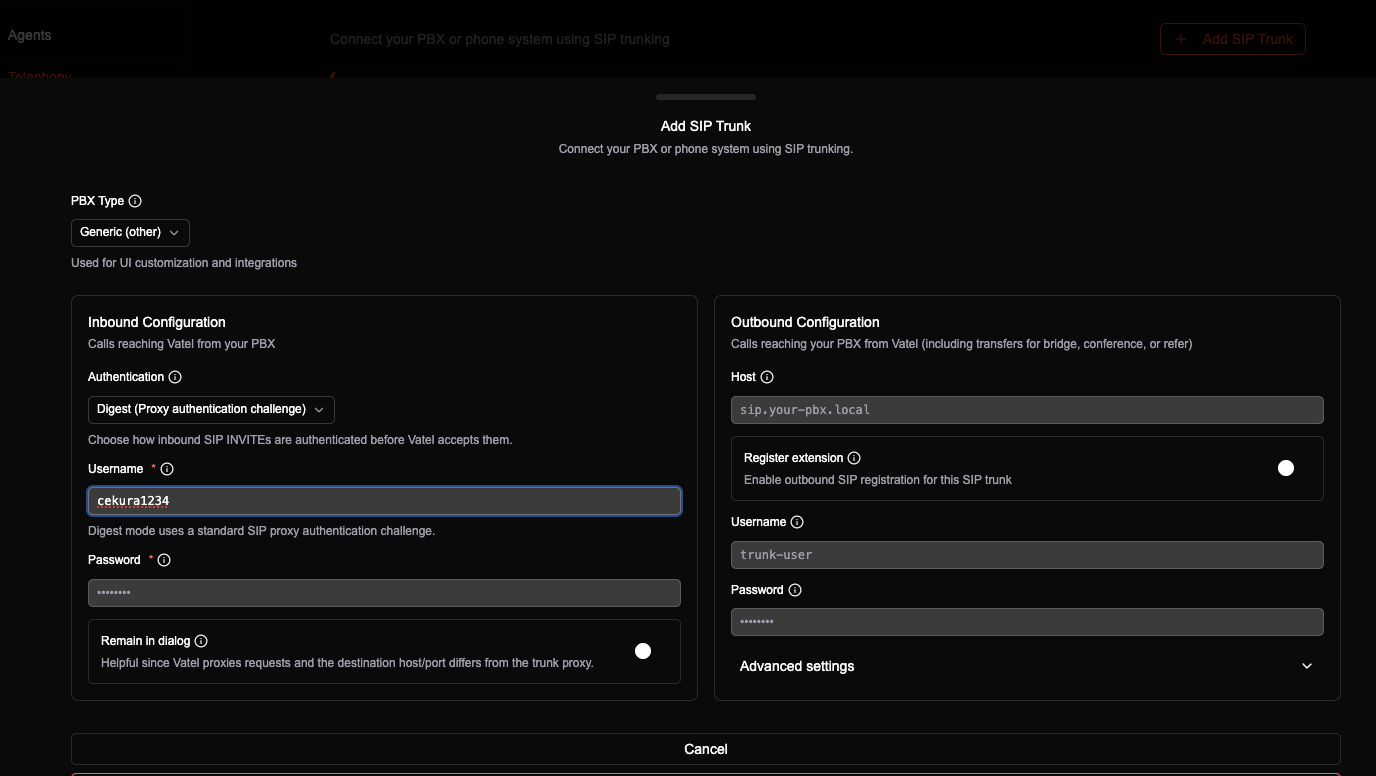The height and width of the screenshot is (776, 1376).
Task: Click the Register extension info icon
Action: coord(854,458)
